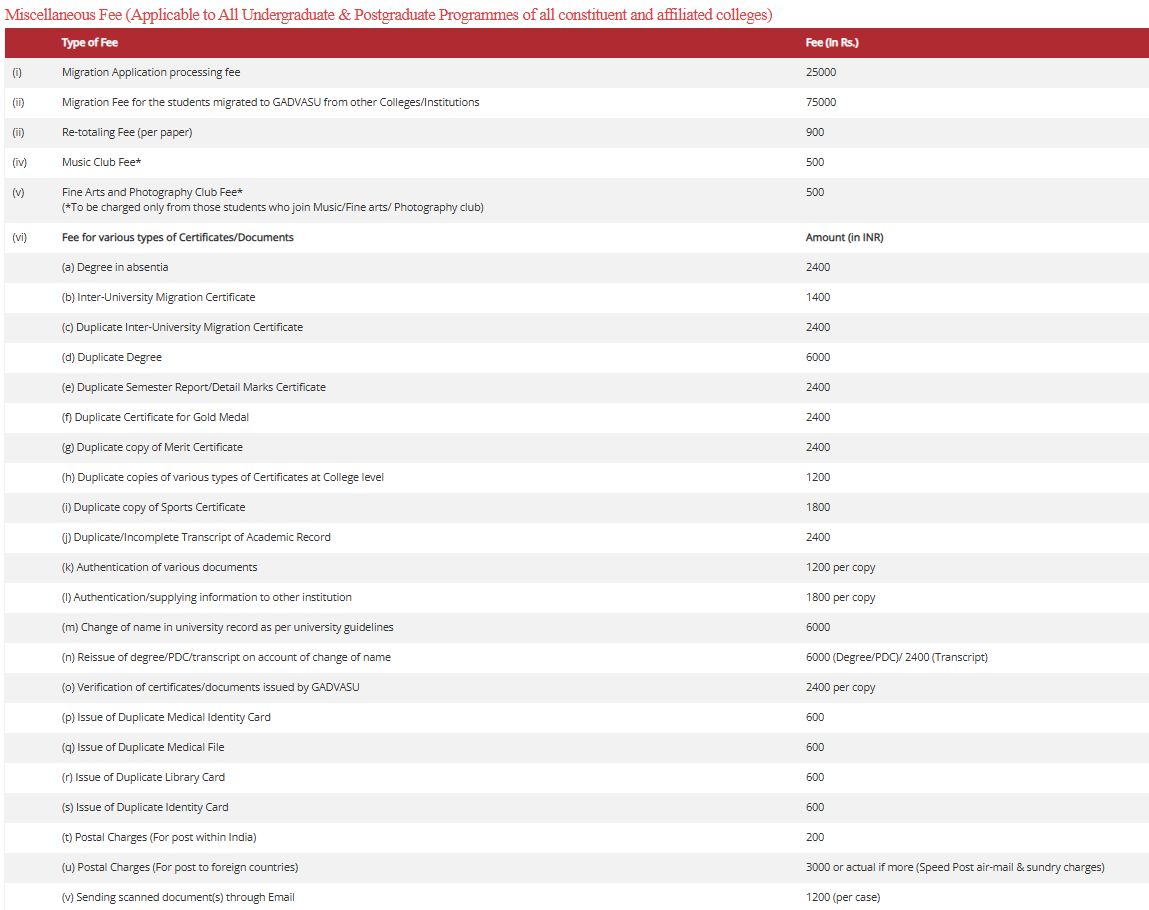The image size is (1149, 910).
Task: Click the 75000 migration fee amount
Action: tap(821, 103)
